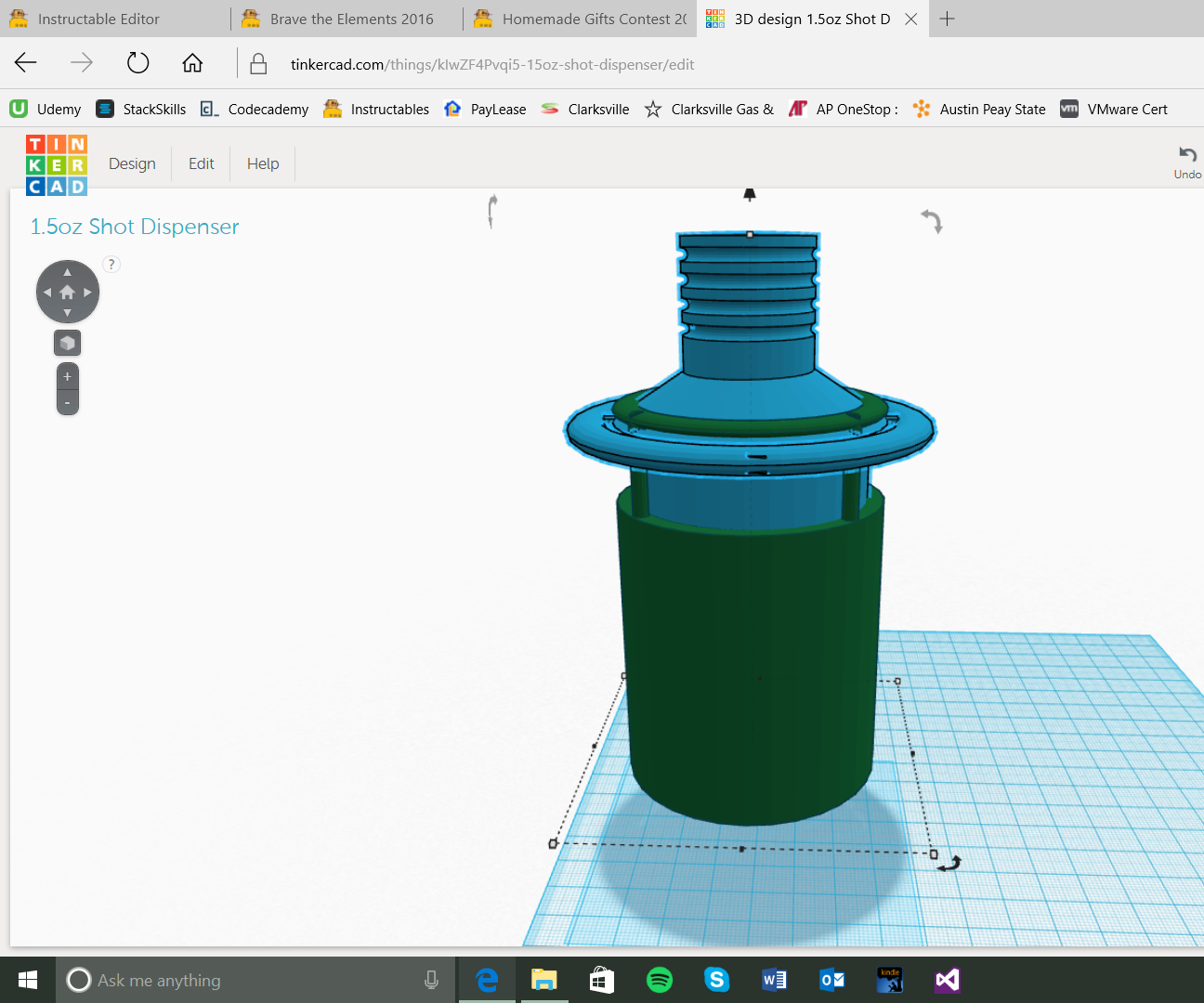Click the black height cone handle above model

click(750, 194)
